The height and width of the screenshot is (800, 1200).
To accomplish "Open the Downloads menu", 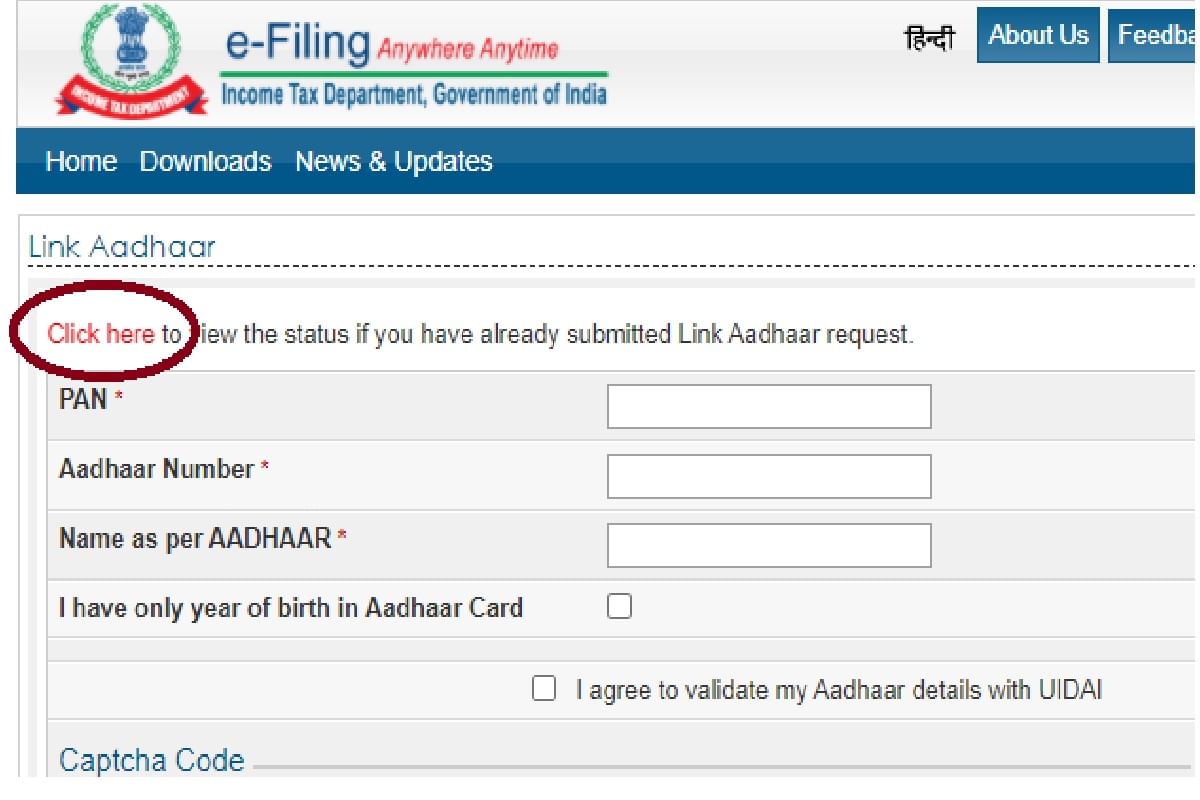I will tap(206, 161).
